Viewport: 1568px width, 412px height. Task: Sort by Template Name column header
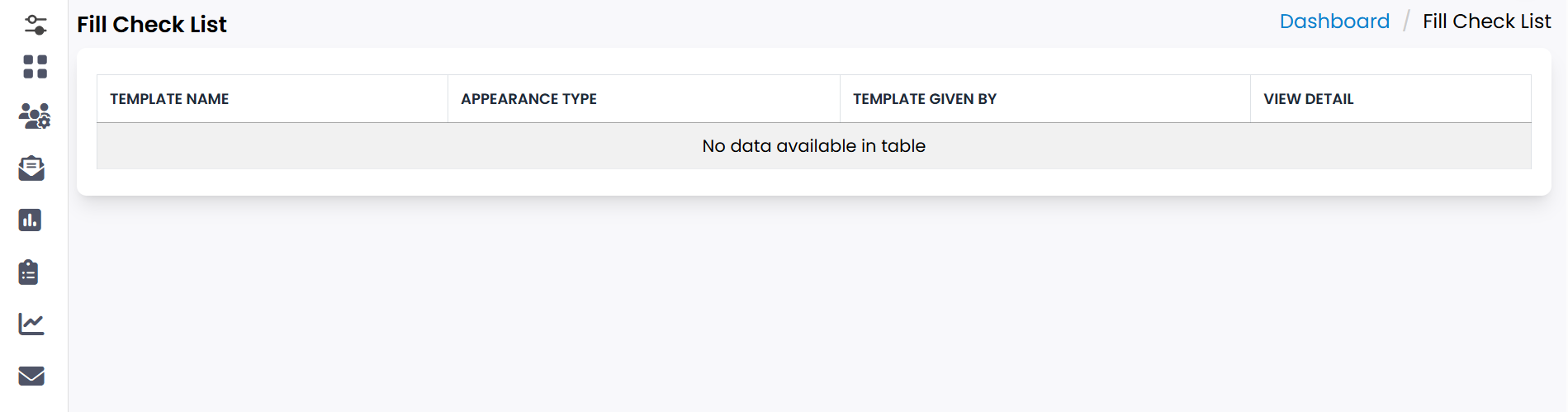click(x=169, y=99)
